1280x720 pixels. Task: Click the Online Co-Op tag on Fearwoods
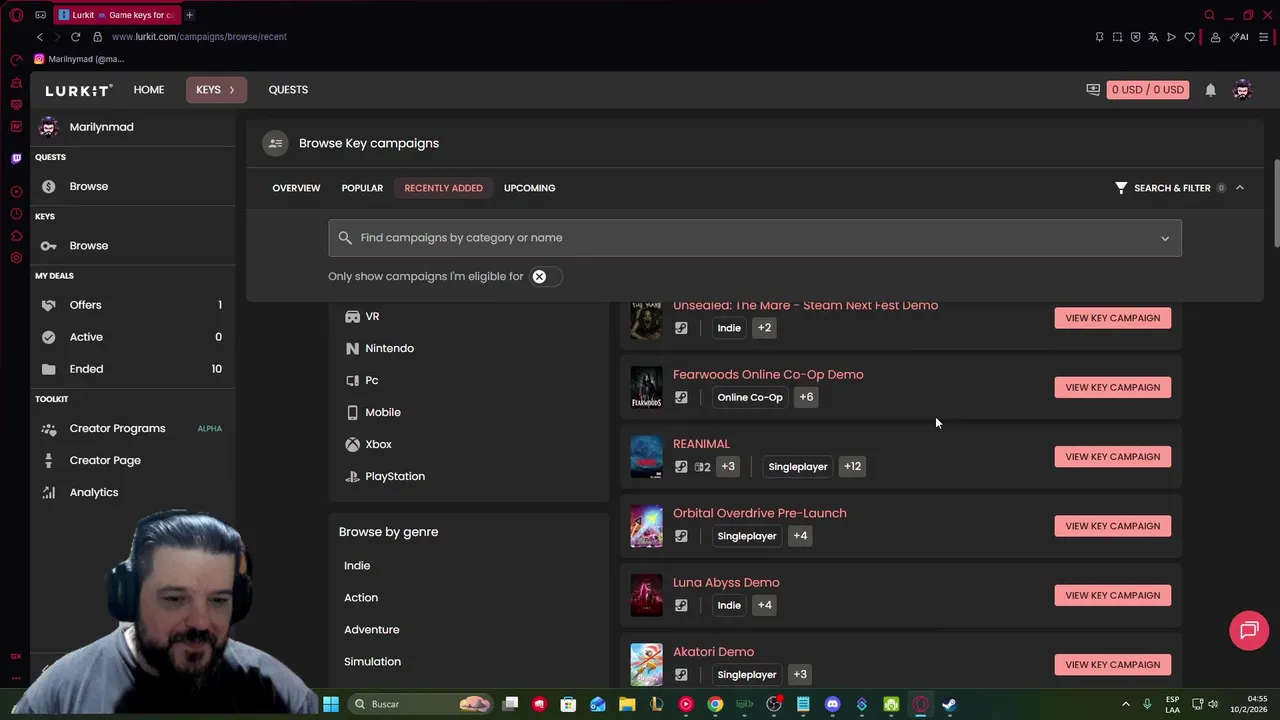pos(750,398)
